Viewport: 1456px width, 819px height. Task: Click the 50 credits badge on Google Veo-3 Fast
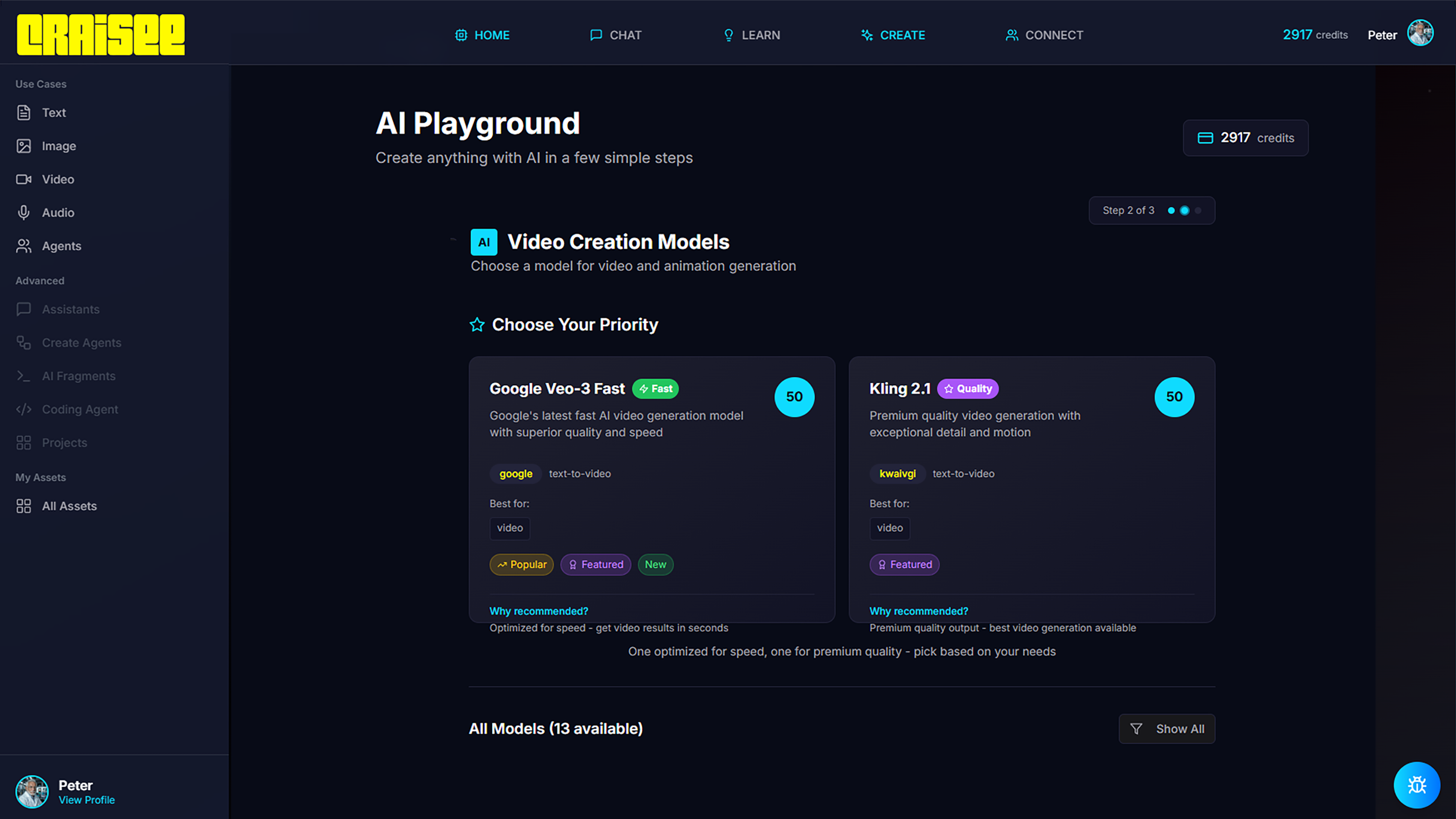pos(794,397)
